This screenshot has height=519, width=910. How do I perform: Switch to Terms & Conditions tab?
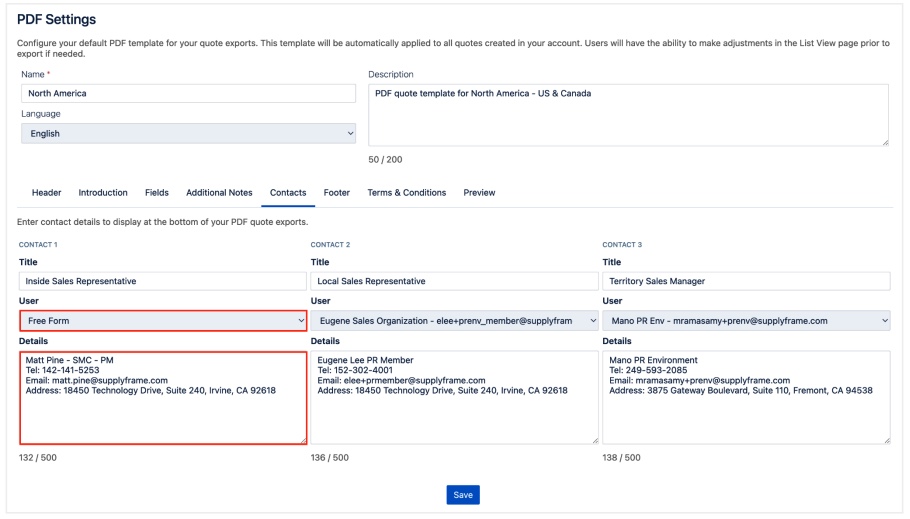[x=406, y=193]
